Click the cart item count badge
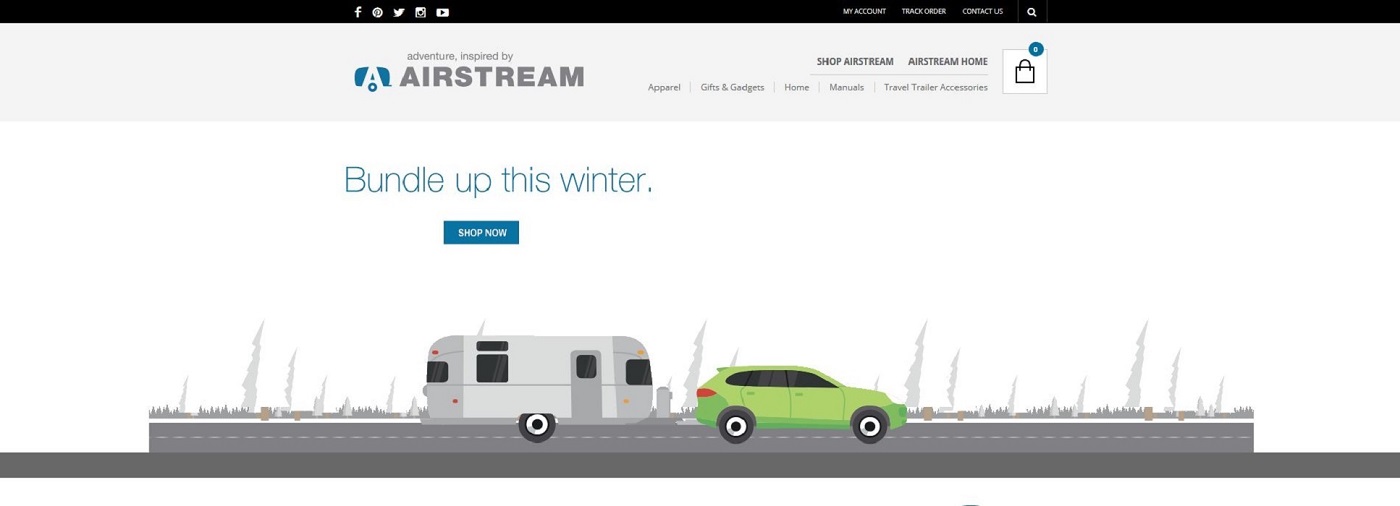The height and width of the screenshot is (506, 1400). [1036, 49]
